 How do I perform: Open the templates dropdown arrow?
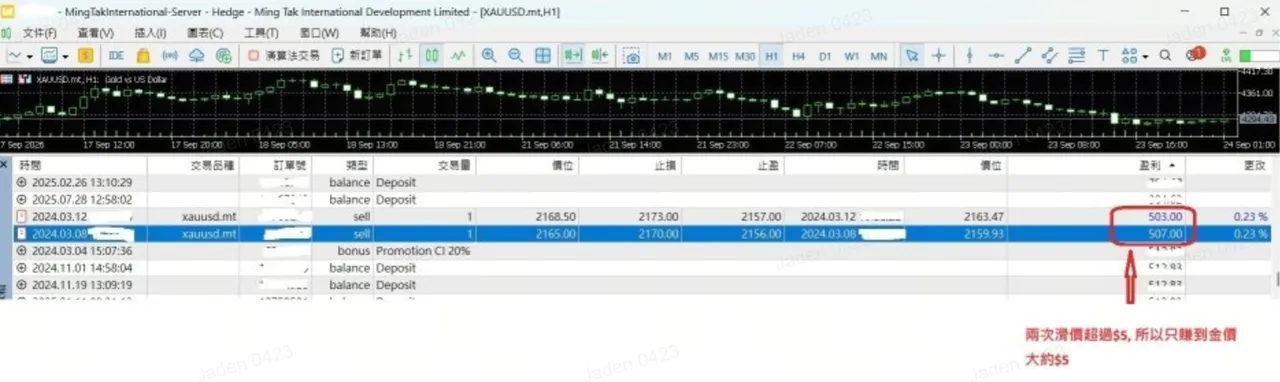66,56
